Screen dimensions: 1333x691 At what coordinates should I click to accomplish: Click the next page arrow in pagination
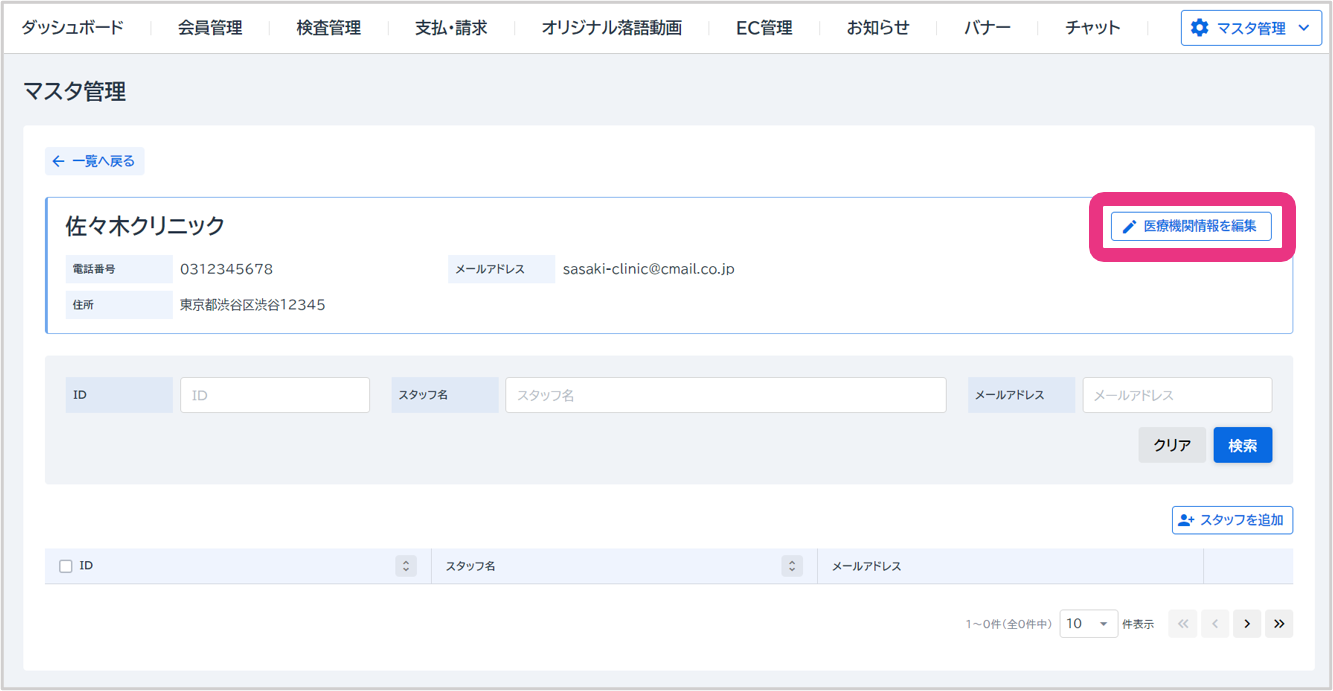click(x=1246, y=624)
